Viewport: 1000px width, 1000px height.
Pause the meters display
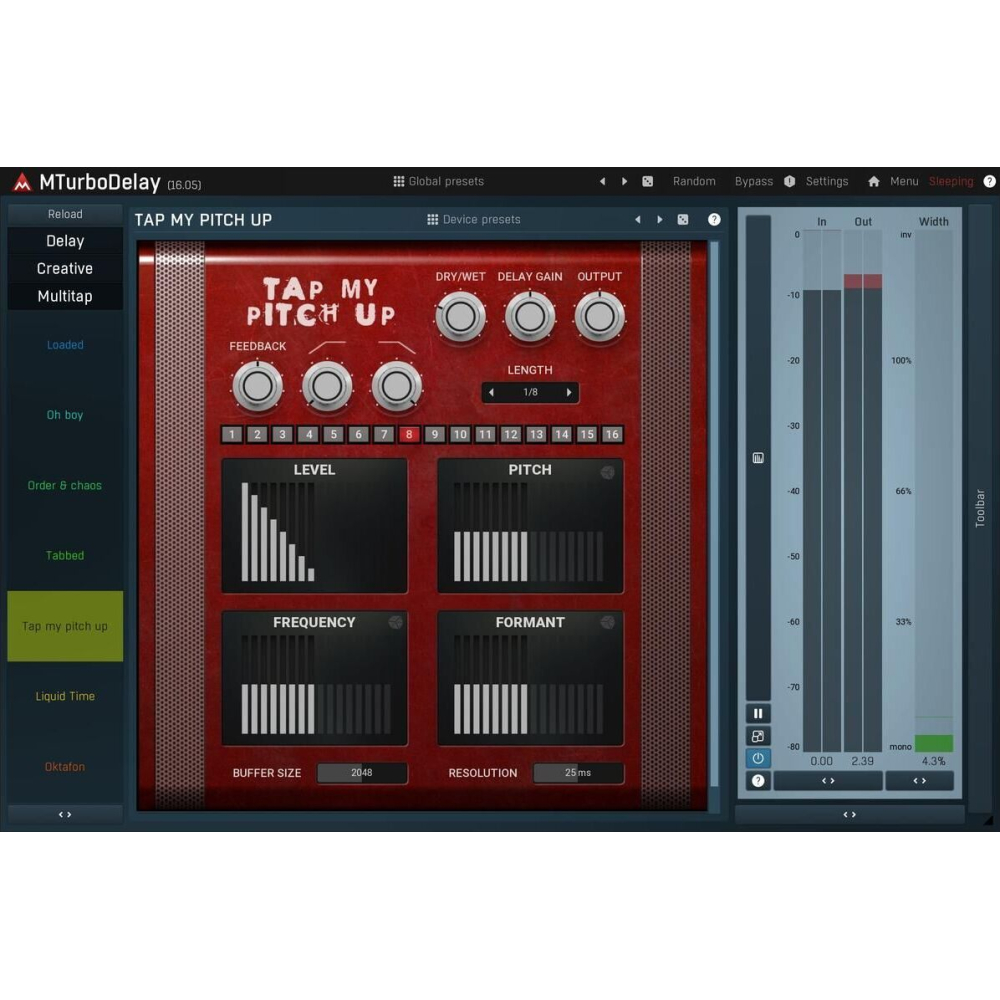point(758,714)
